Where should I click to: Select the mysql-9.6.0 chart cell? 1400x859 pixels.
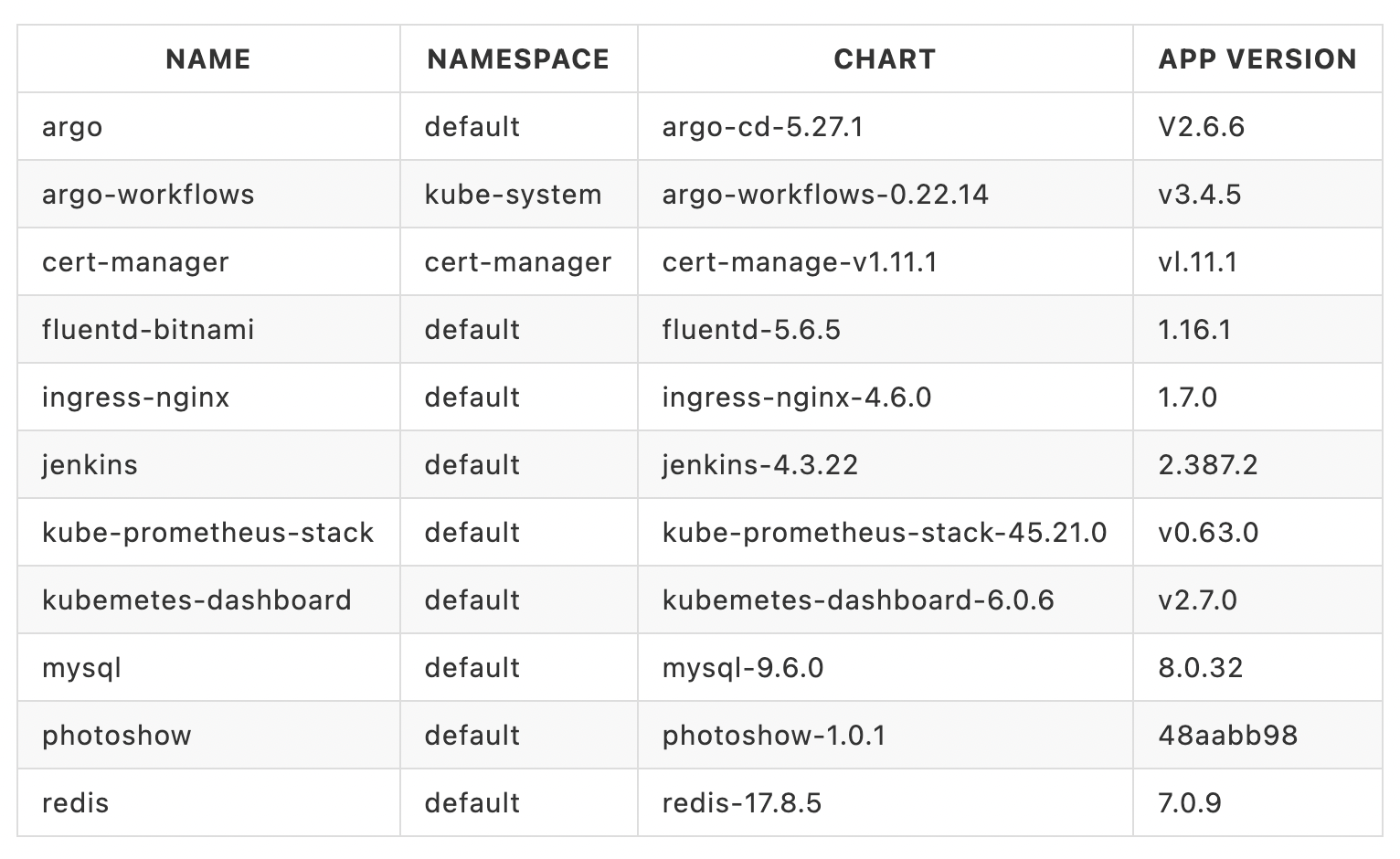click(743, 668)
